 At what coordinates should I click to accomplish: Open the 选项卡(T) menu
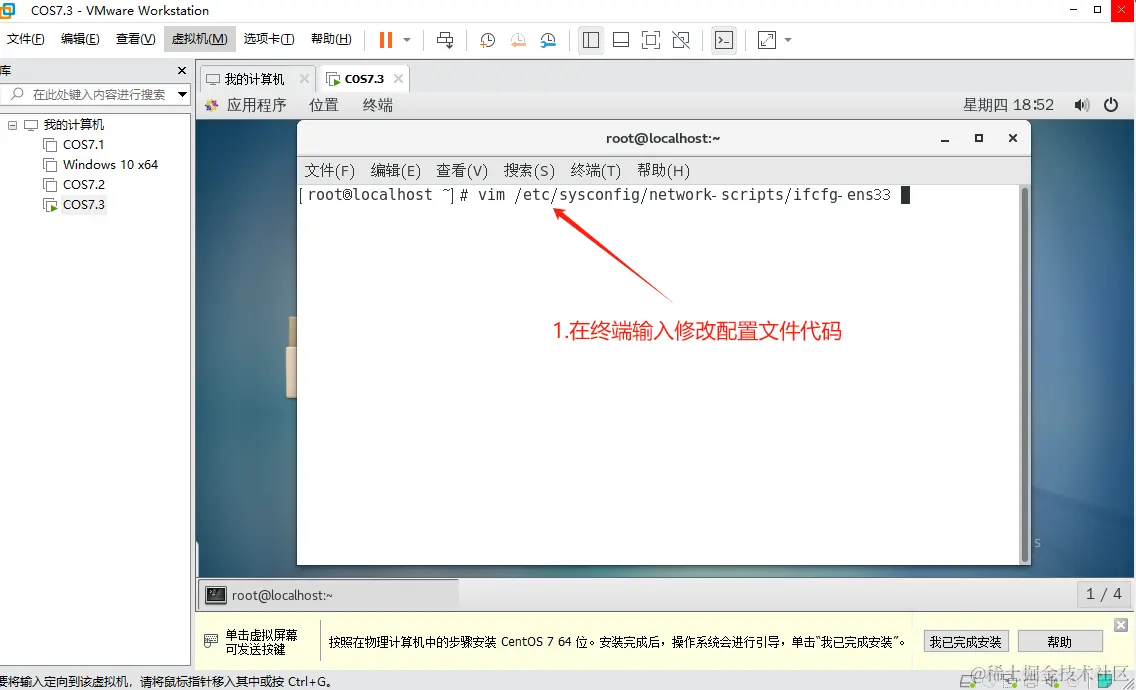(269, 39)
